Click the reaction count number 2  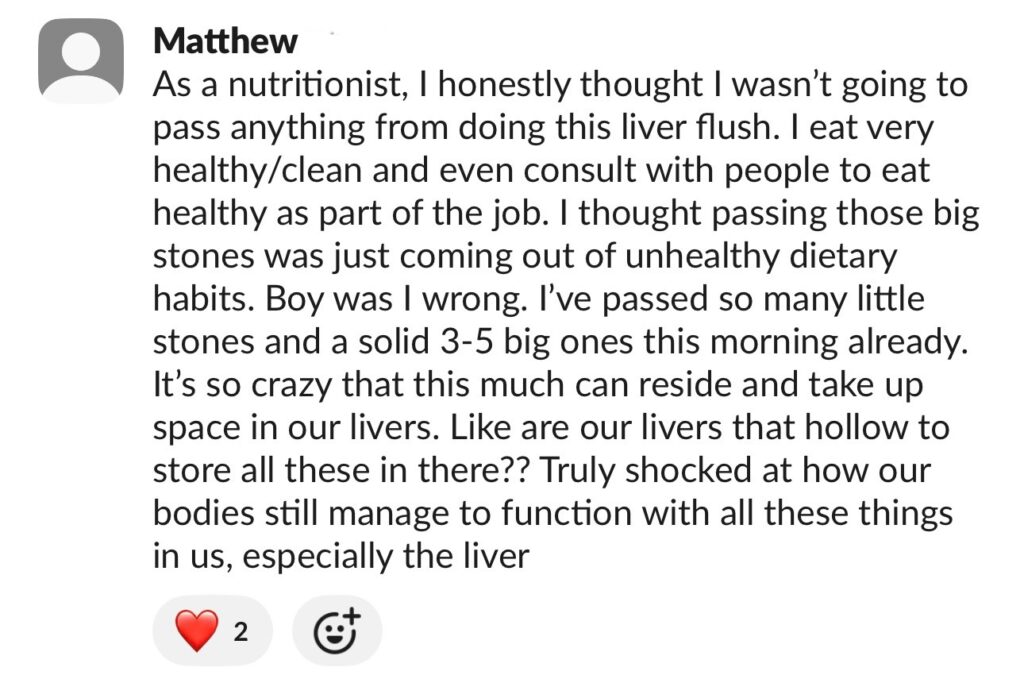click(241, 632)
